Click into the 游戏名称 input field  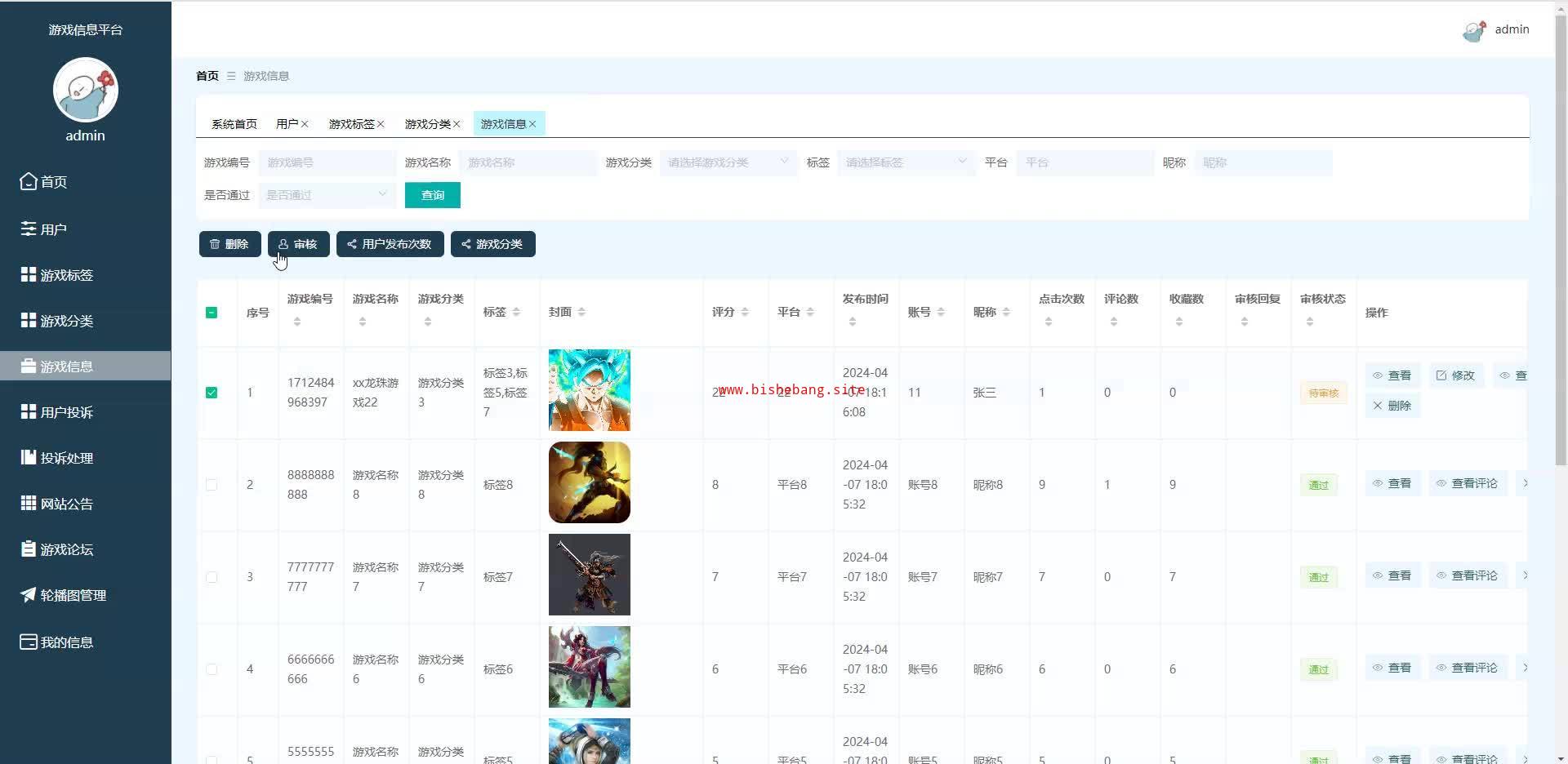pyautogui.click(x=528, y=162)
